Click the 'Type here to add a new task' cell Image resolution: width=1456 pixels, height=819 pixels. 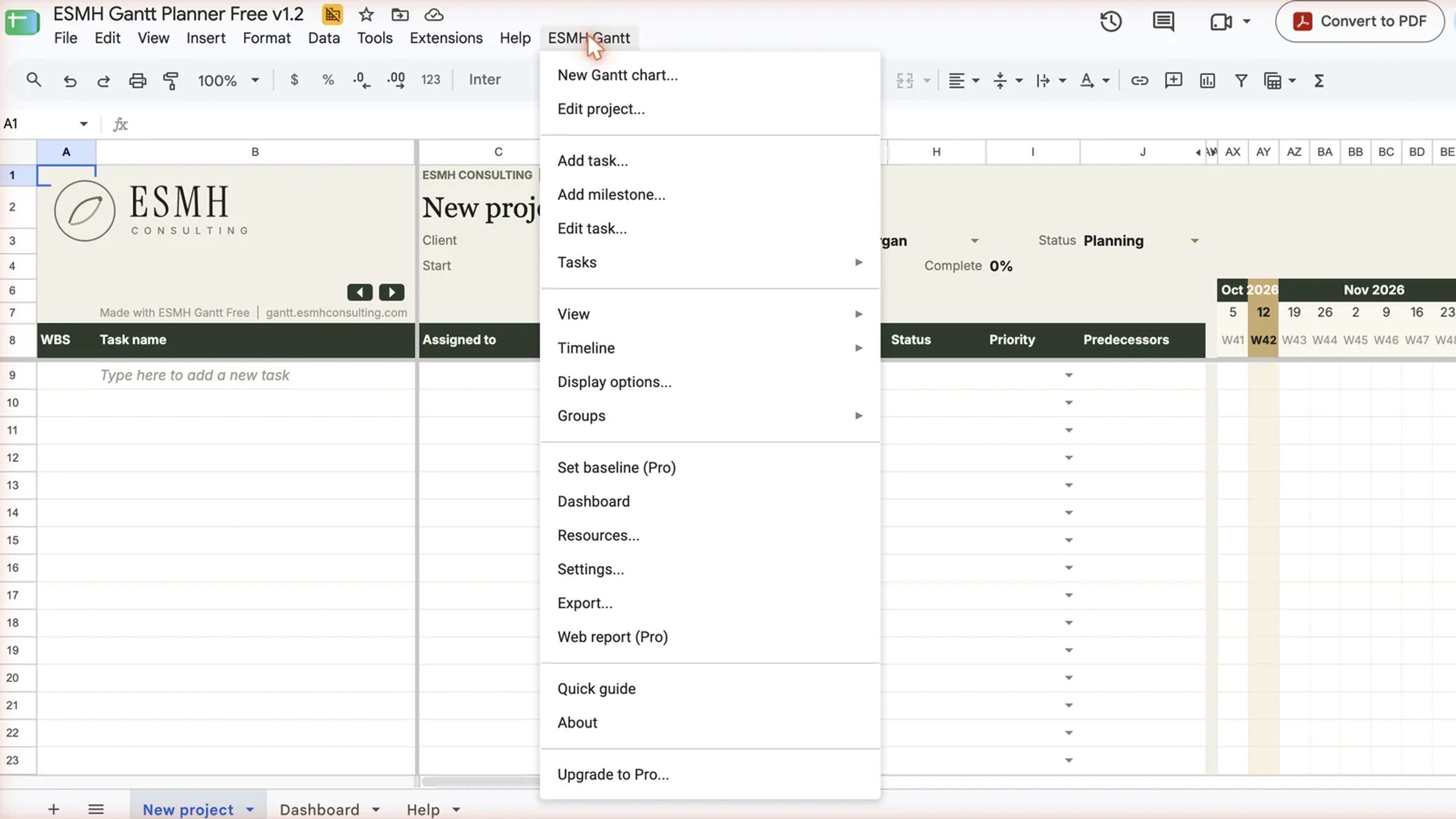pyautogui.click(x=255, y=375)
